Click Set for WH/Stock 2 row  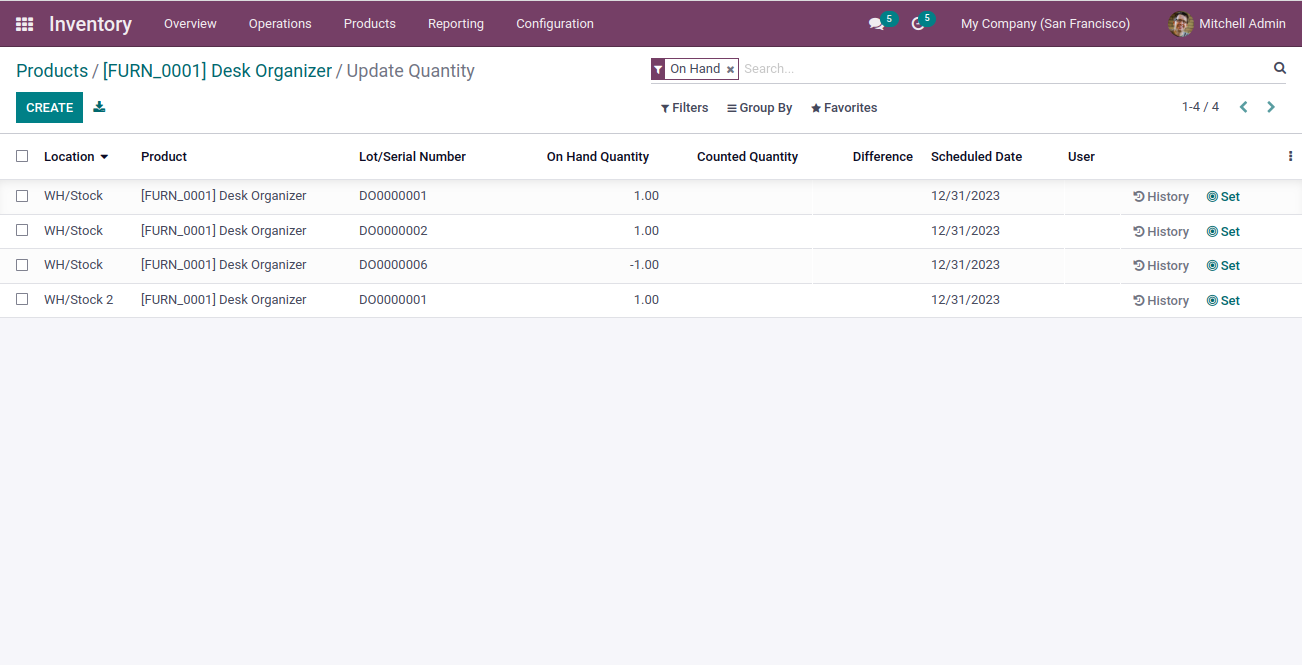tap(1223, 300)
